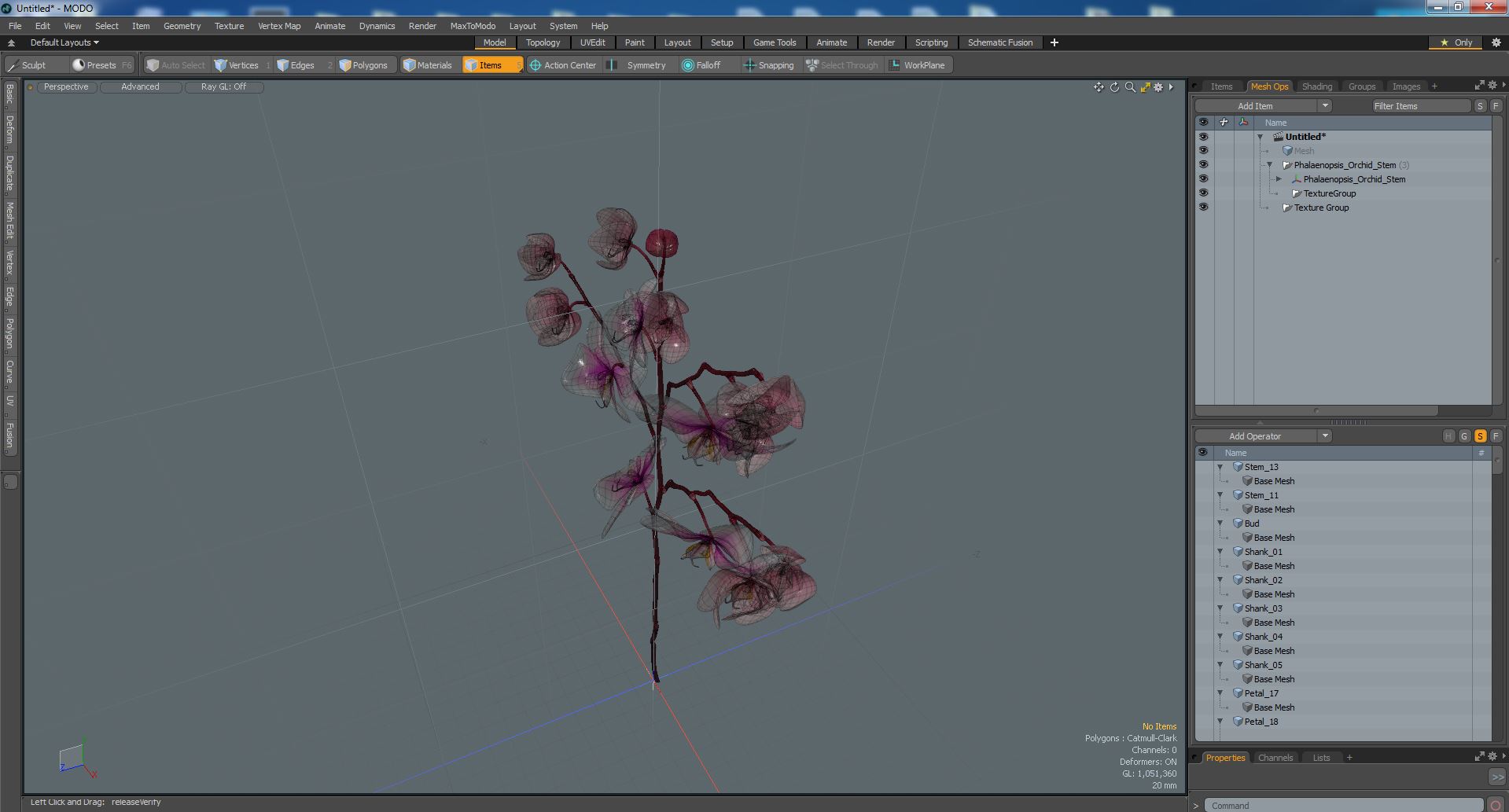Click the F button beside Filter Items
The width and height of the screenshot is (1509, 812).
tap(1496, 106)
